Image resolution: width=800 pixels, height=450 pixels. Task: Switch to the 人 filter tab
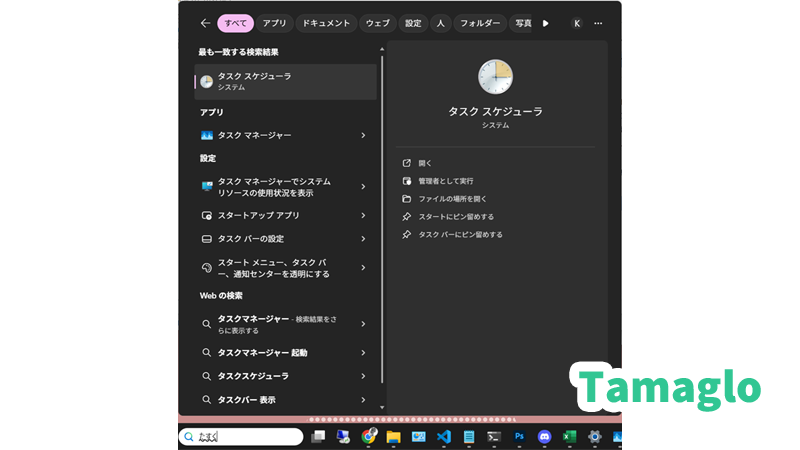click(441, 23)
